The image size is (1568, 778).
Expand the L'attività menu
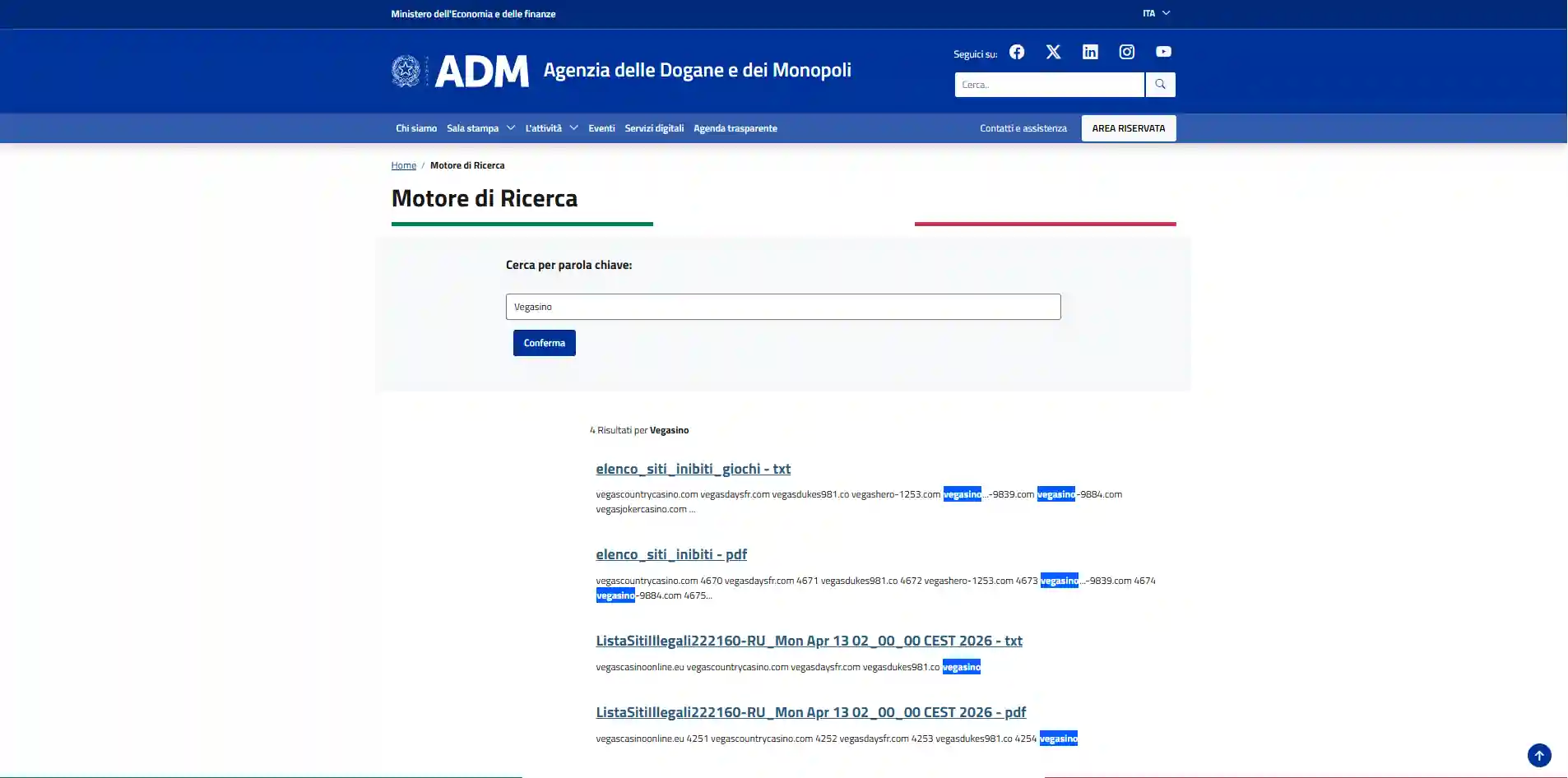pos(552,128)
